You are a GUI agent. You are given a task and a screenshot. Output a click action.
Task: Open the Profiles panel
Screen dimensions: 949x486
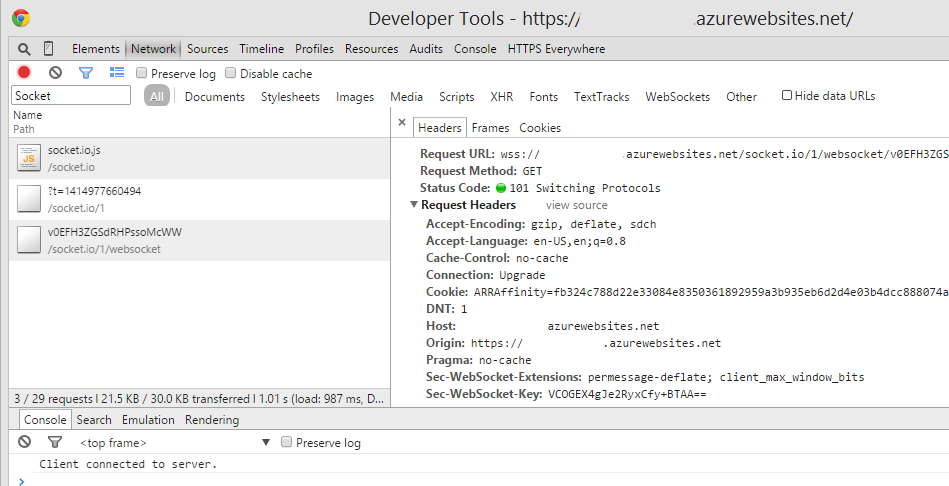point(314,49)
